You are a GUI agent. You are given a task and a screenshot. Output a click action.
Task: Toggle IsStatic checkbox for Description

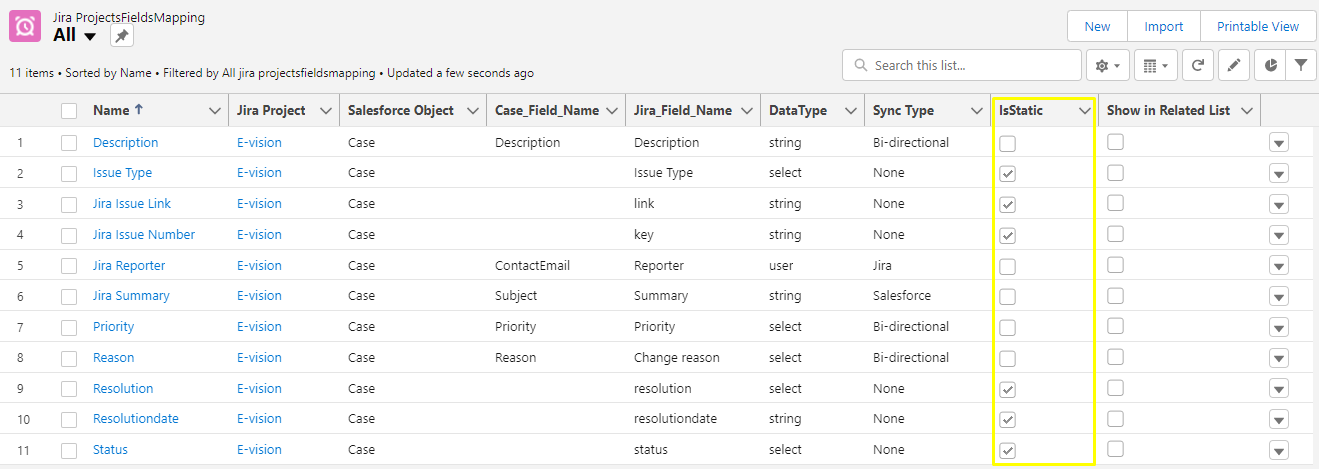click(1008, 143)
